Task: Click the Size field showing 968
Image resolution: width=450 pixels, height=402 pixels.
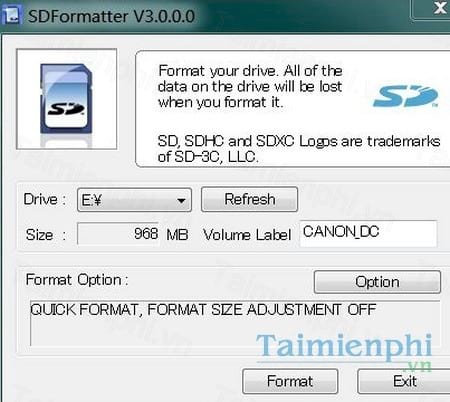Action: point(118,234)
